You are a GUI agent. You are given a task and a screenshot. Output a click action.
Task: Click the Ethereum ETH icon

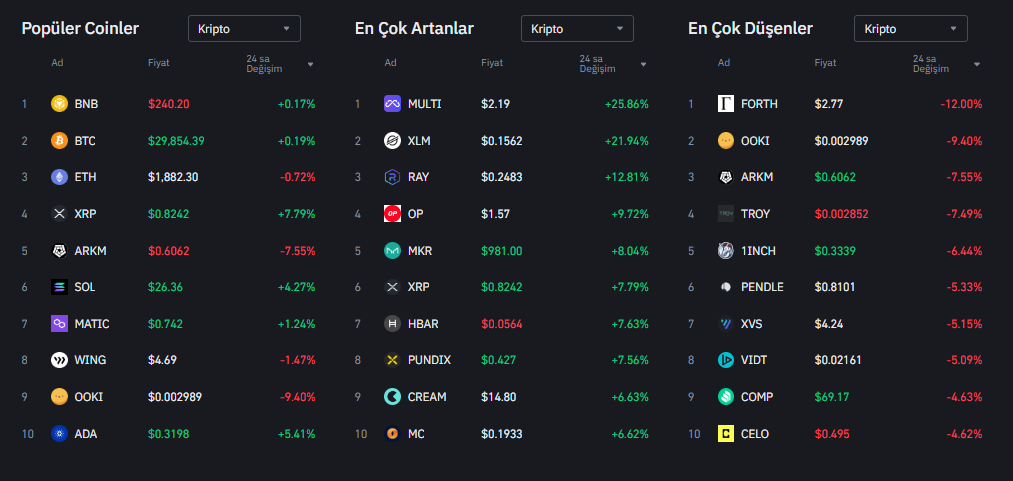59,177
